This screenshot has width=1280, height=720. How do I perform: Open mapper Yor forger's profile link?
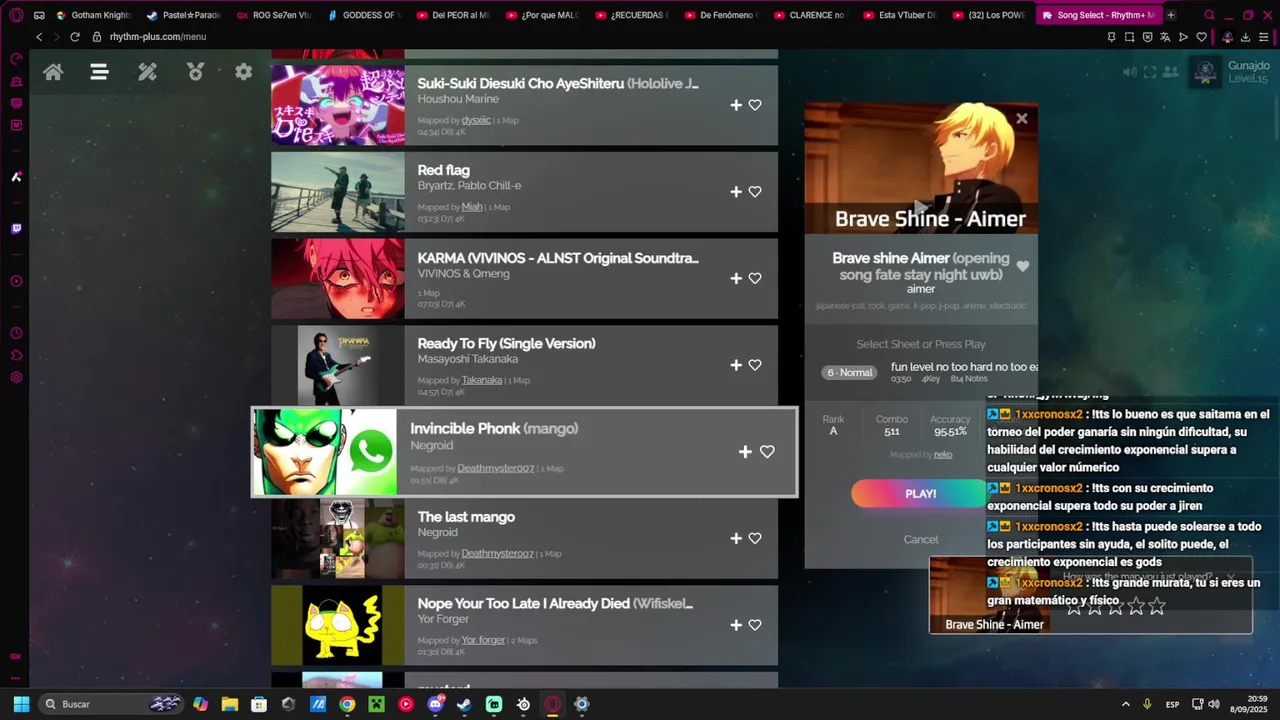click(x=483, y=640)
